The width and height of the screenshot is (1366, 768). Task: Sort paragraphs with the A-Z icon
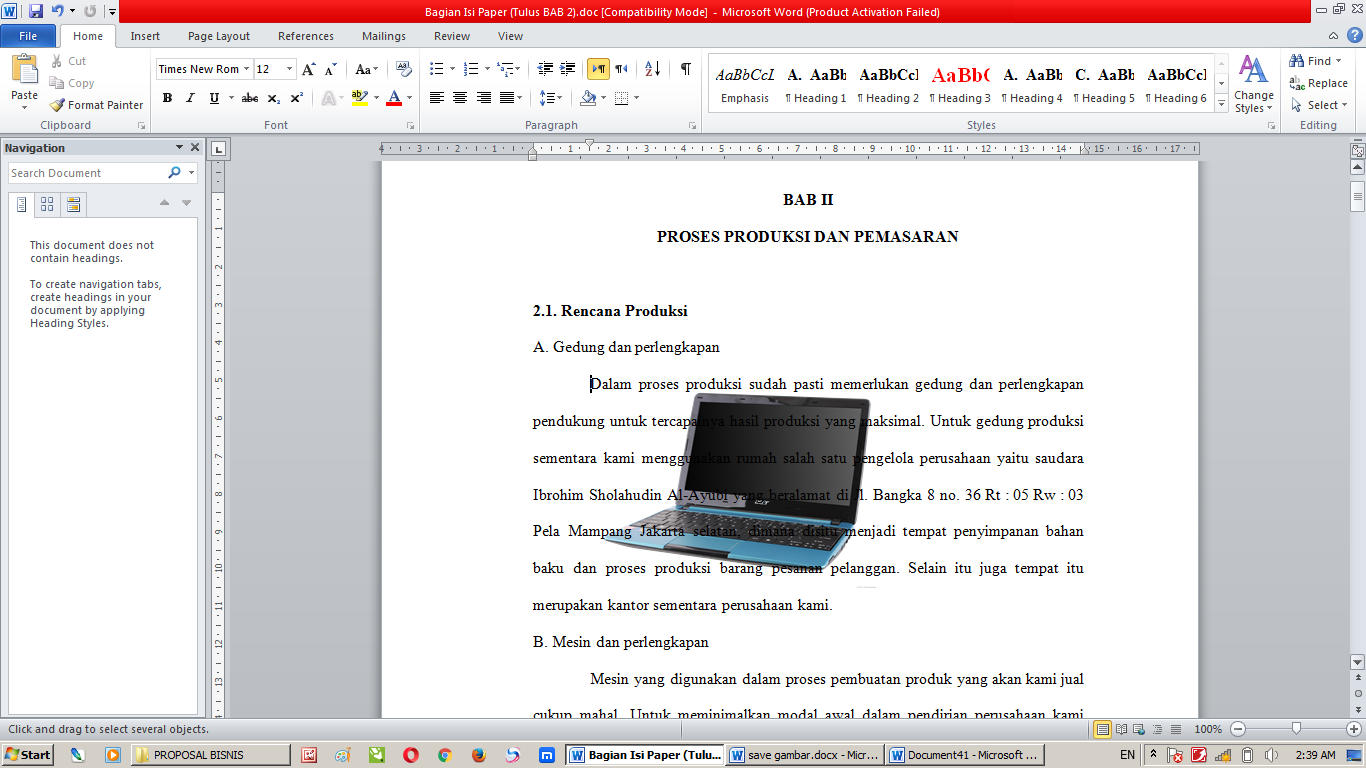[652, 69]
